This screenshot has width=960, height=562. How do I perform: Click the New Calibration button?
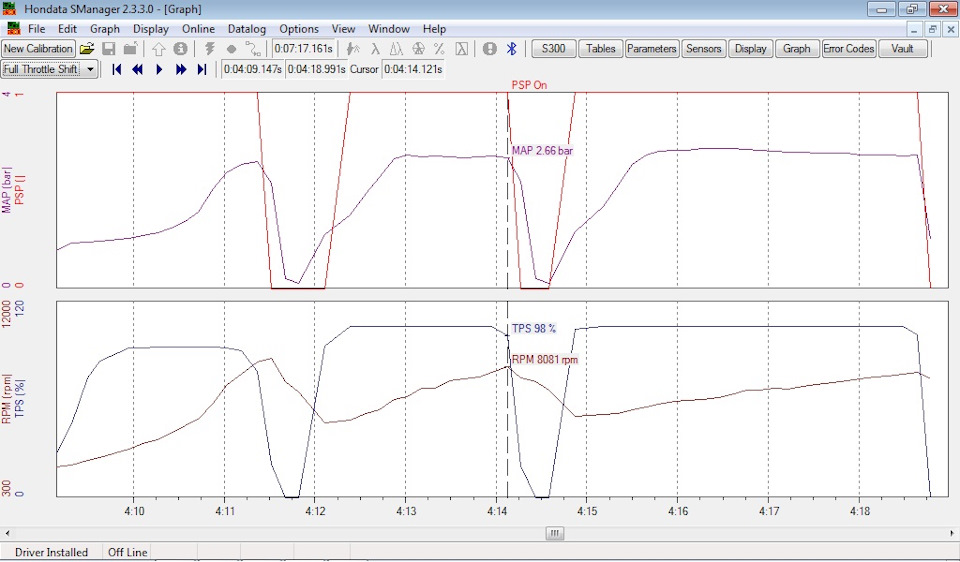38,48
